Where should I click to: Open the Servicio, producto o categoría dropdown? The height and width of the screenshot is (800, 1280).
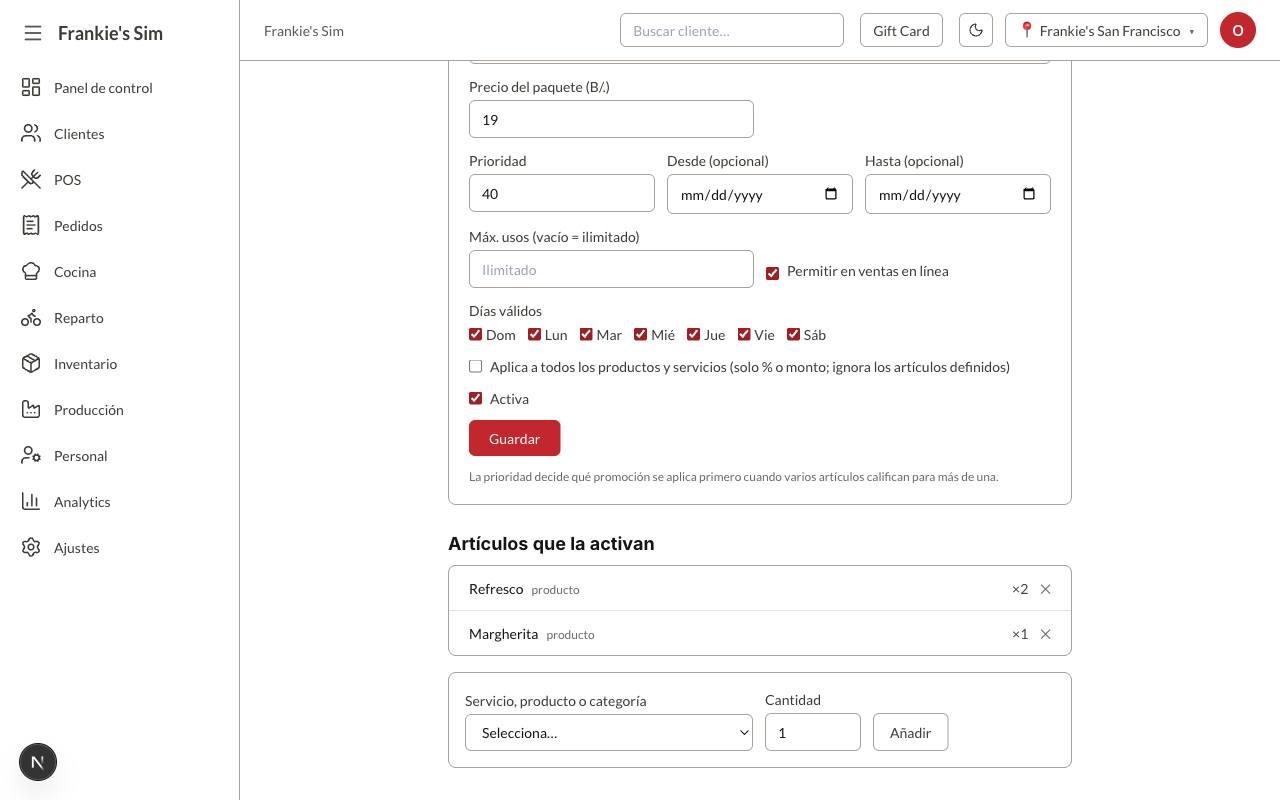pyautogui.click(x=609, y=732)
